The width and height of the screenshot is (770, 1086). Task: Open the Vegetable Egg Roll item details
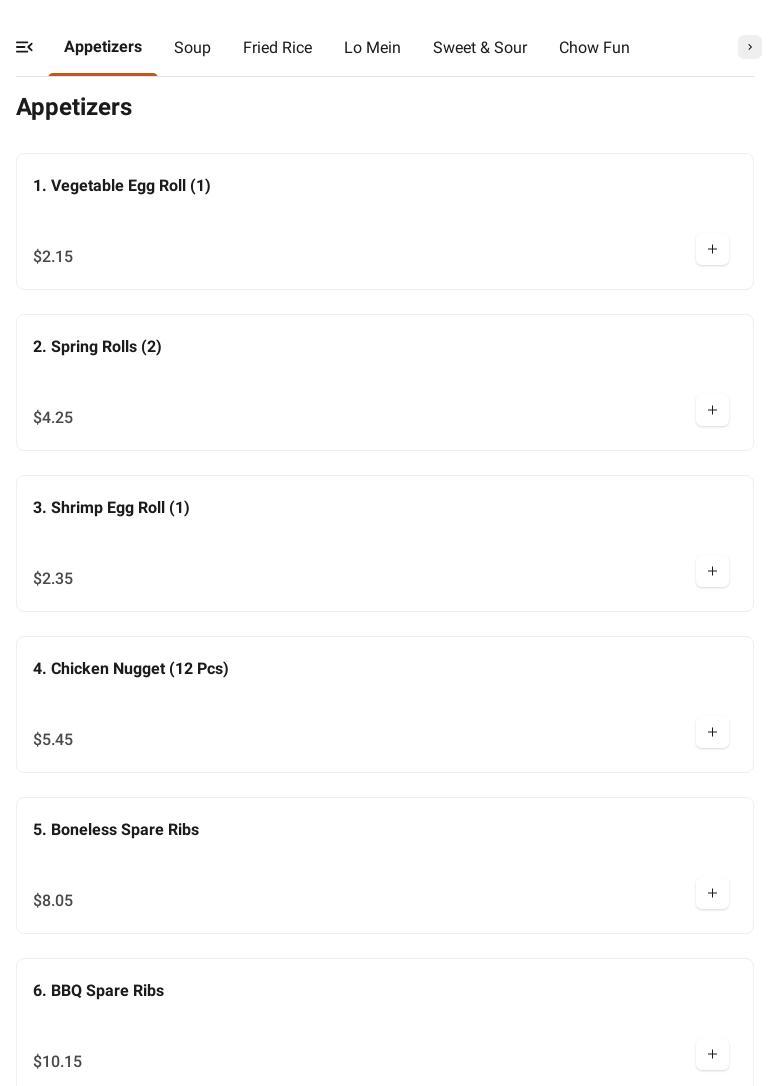[x=122, y=186]
